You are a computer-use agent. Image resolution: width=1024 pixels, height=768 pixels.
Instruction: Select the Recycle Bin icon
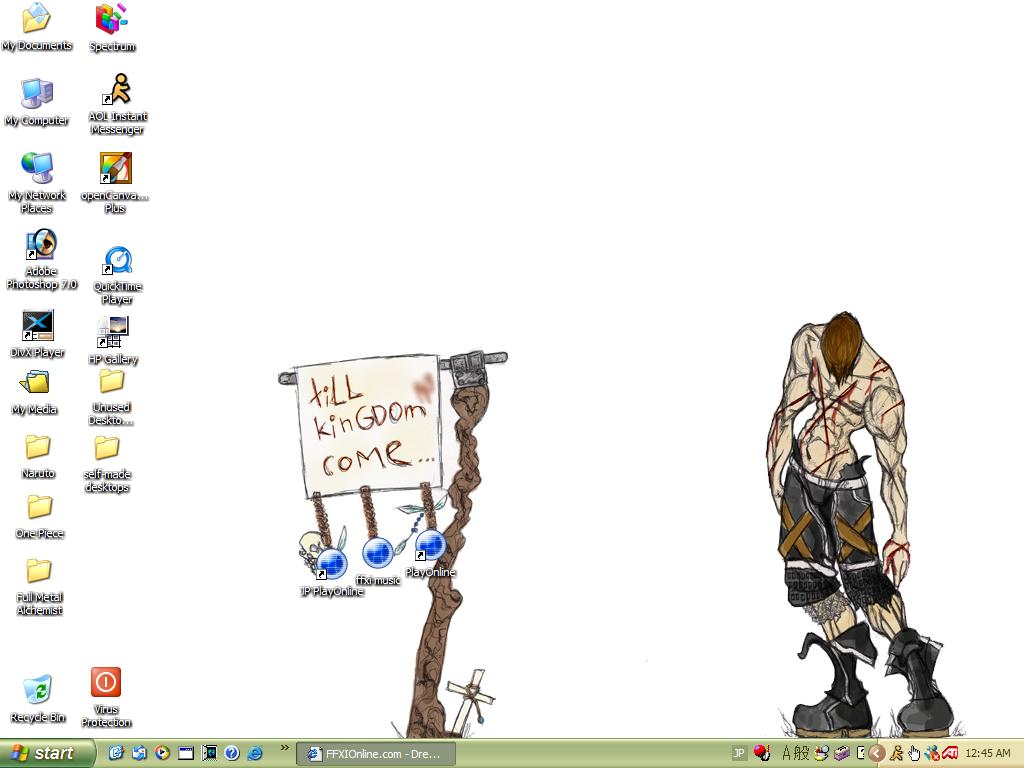tap(37, 698)
